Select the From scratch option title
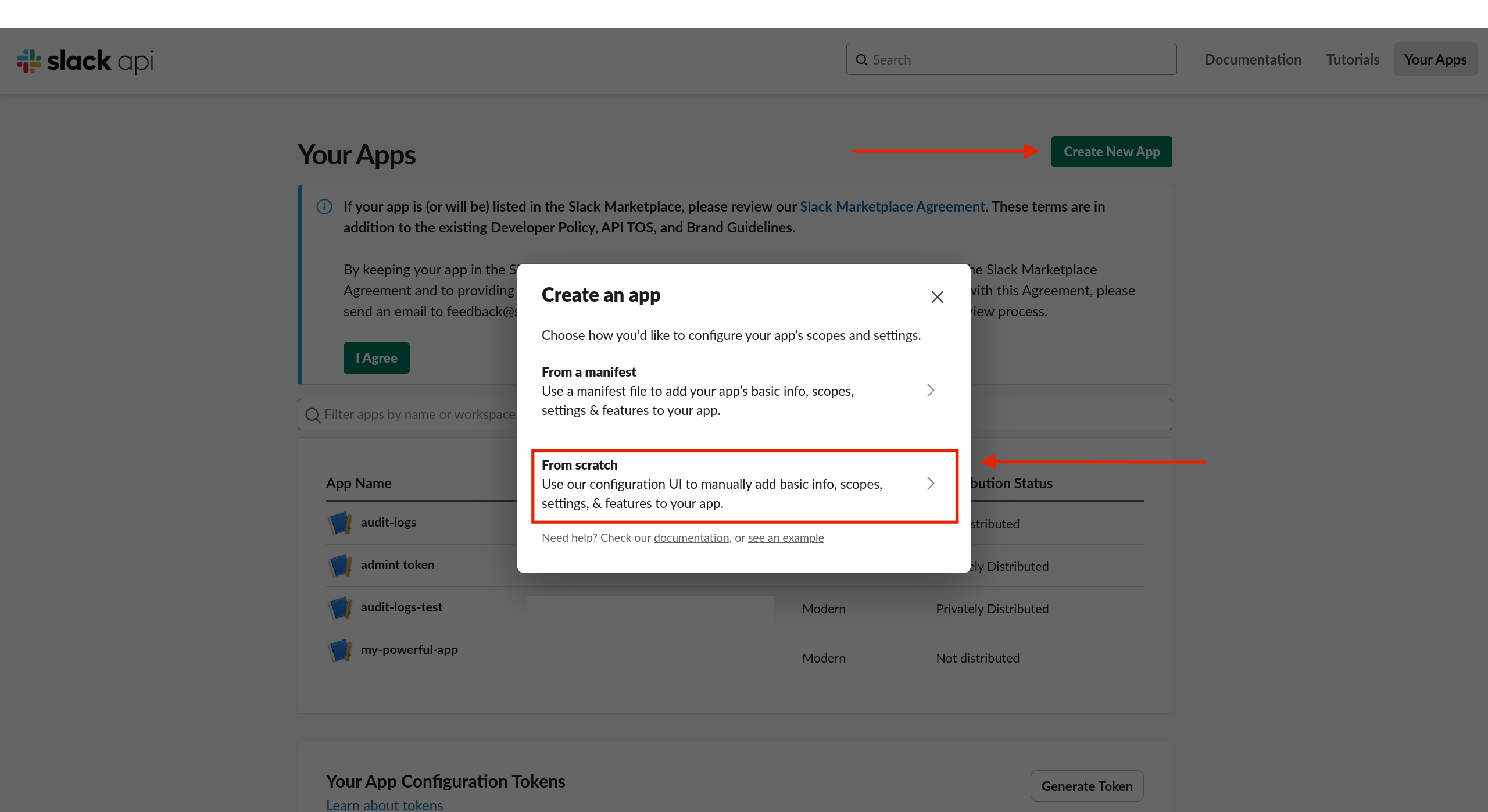The height and width of the screenshot is (812, 1488). point(580,465)
